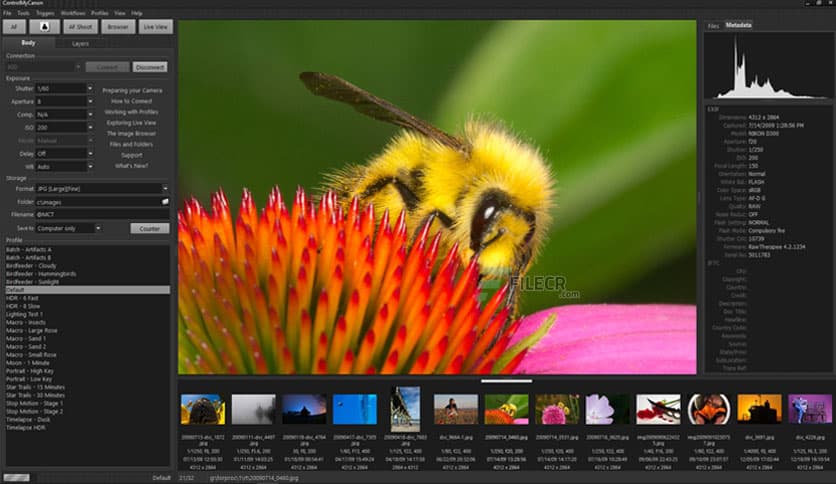Image resolution: width=836 pixels, height=484 pixels.
Task: Select profile 'Birdfeeder - Hummingbirds'
Action: [41, 273]
